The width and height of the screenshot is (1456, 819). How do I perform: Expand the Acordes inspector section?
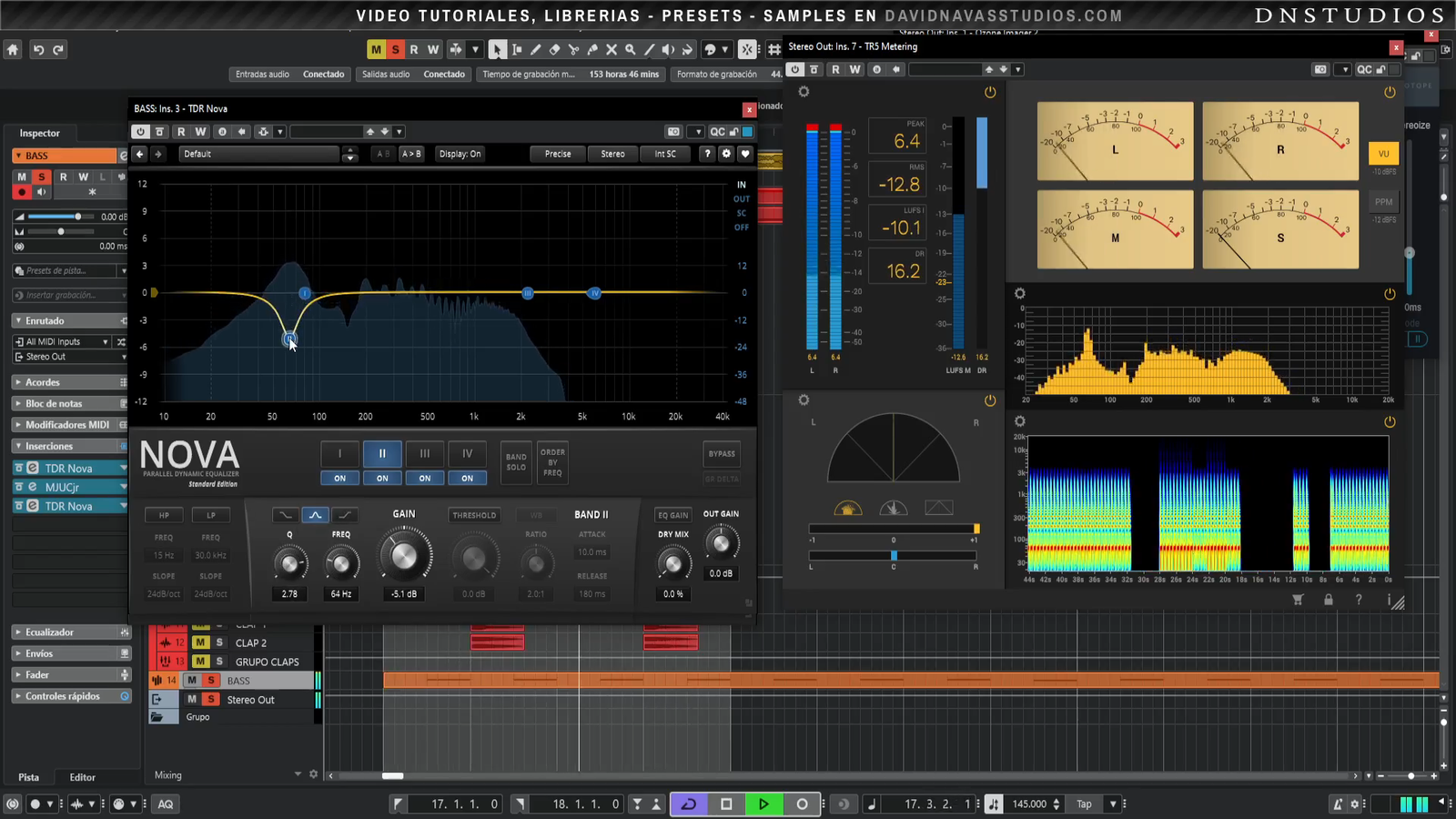point(43,382)
